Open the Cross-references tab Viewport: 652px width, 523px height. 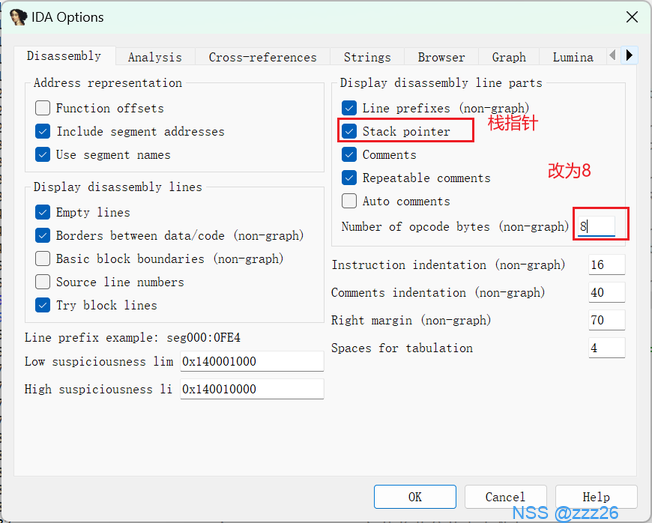262,58
